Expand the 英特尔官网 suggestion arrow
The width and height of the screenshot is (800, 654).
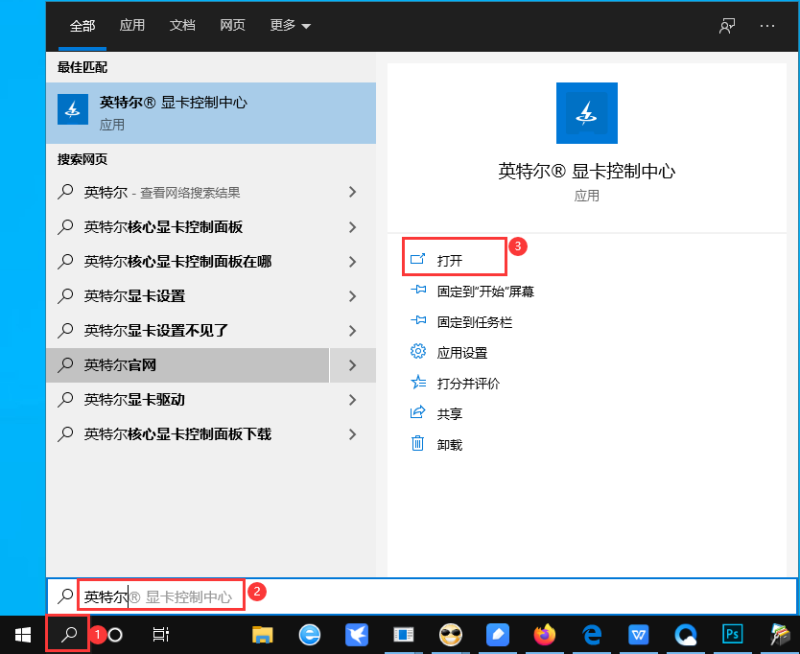(352, 365)
